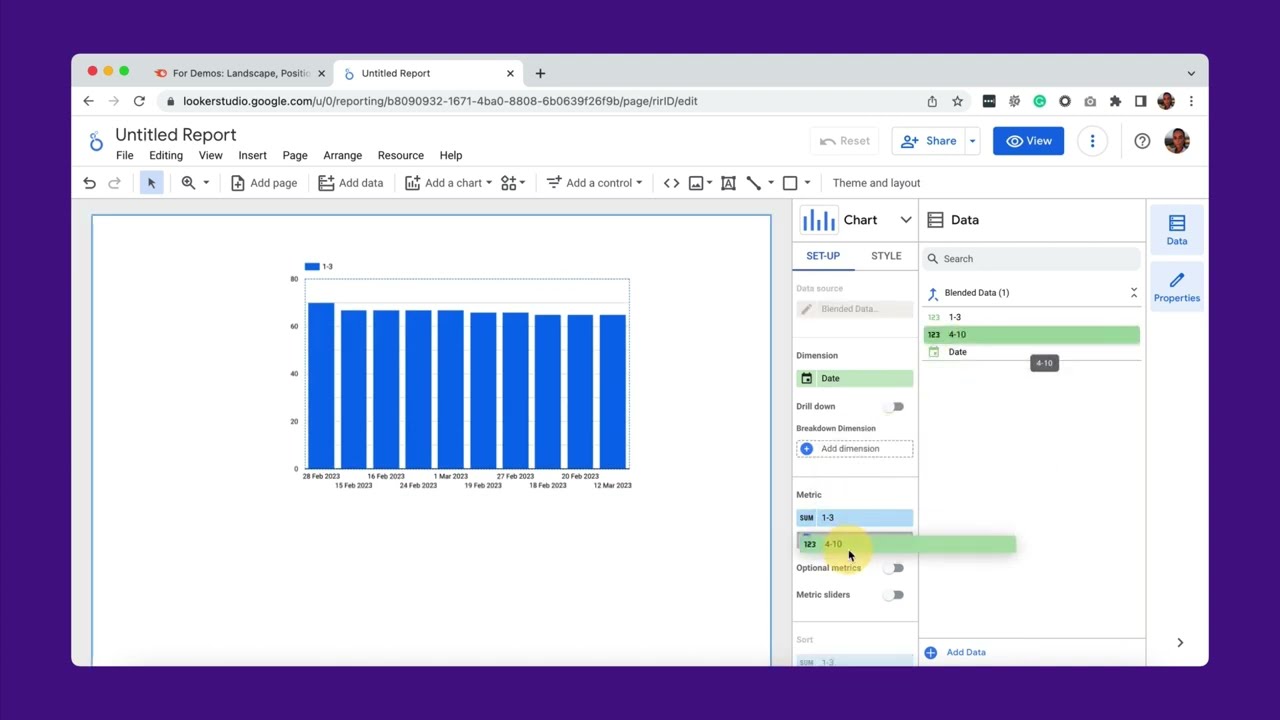Image resolution: width=1280 pixels, height=720 pixels.
Task: Select the selection mode pointer tool
Action: tap(151, 183)
